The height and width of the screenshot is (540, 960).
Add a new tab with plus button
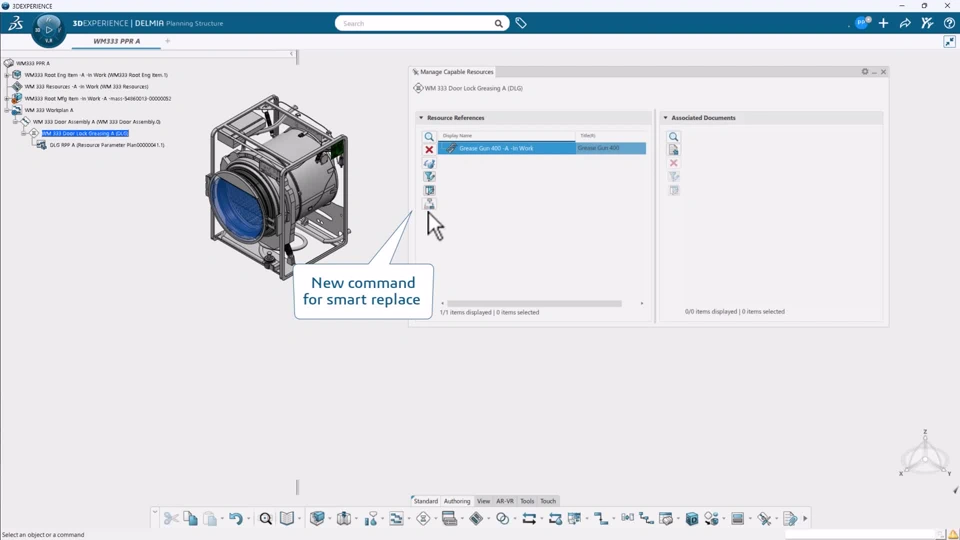click(167, 41)
